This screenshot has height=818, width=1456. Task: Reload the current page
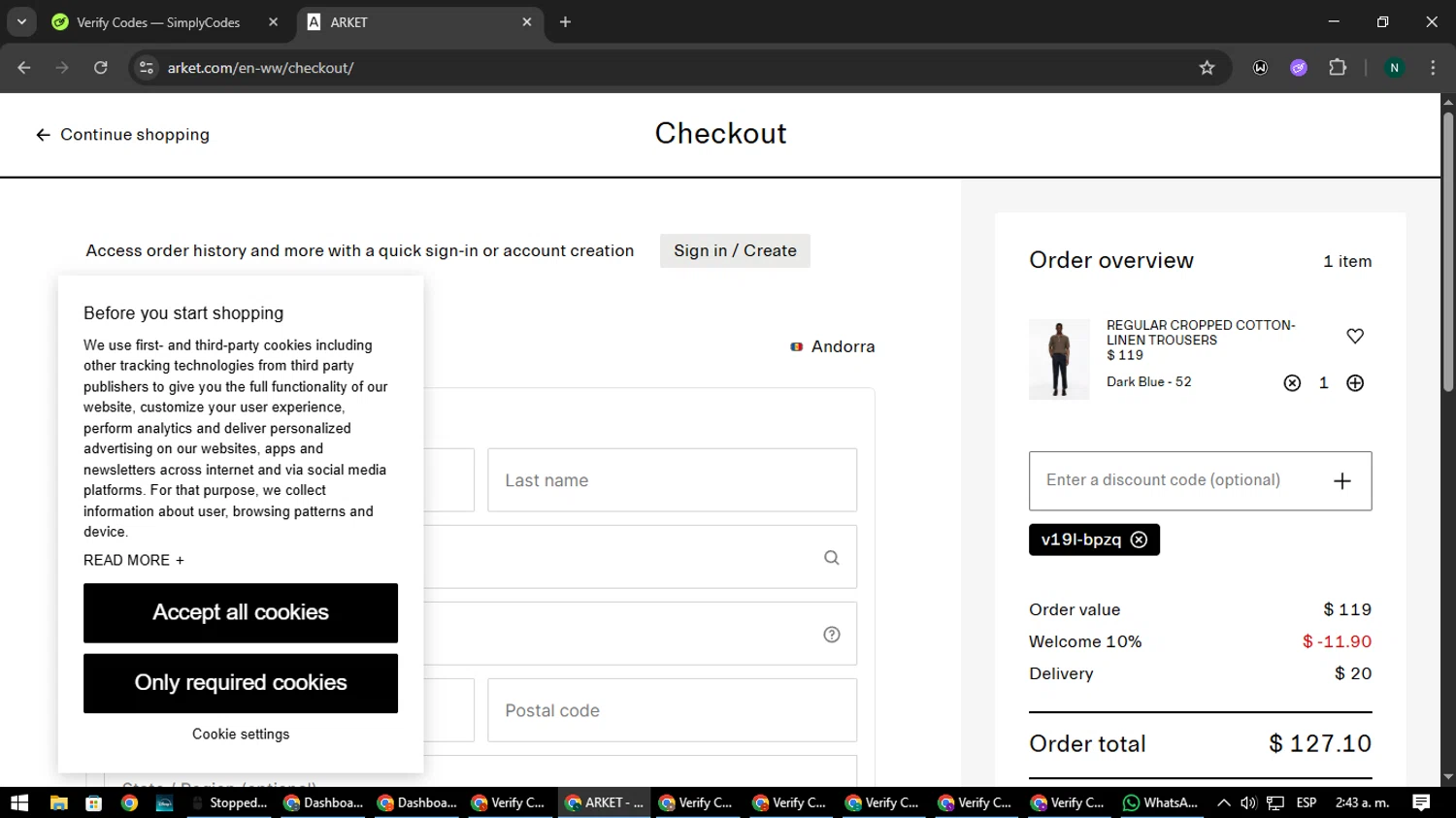[x=101, y=68]
